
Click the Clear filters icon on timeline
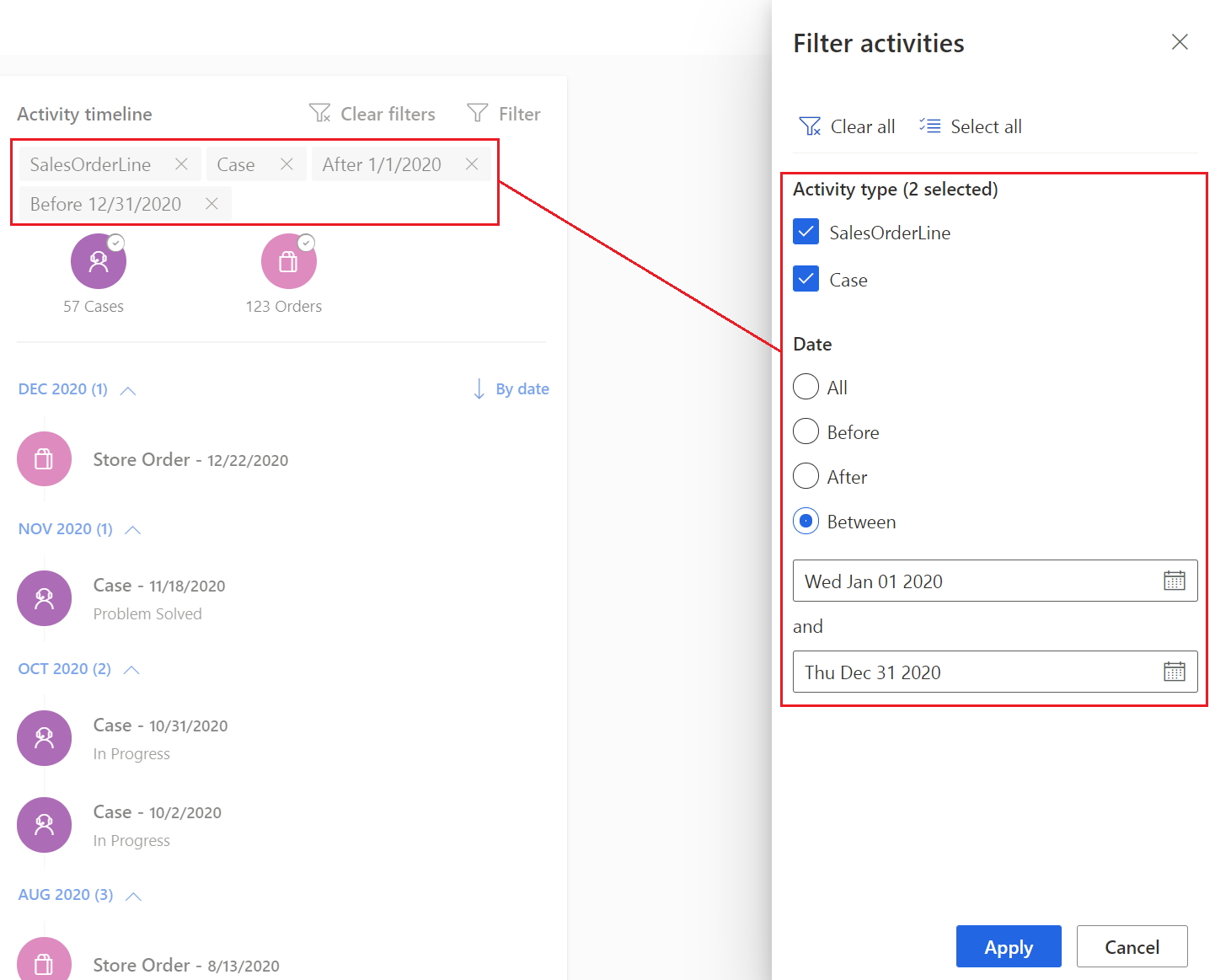[x=320, y=113]
